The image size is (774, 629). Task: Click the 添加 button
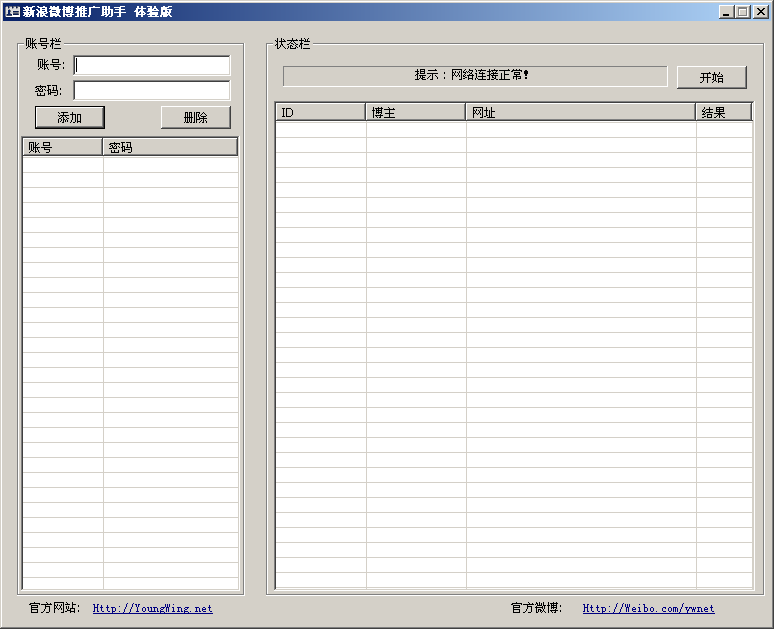click(70, 118)
